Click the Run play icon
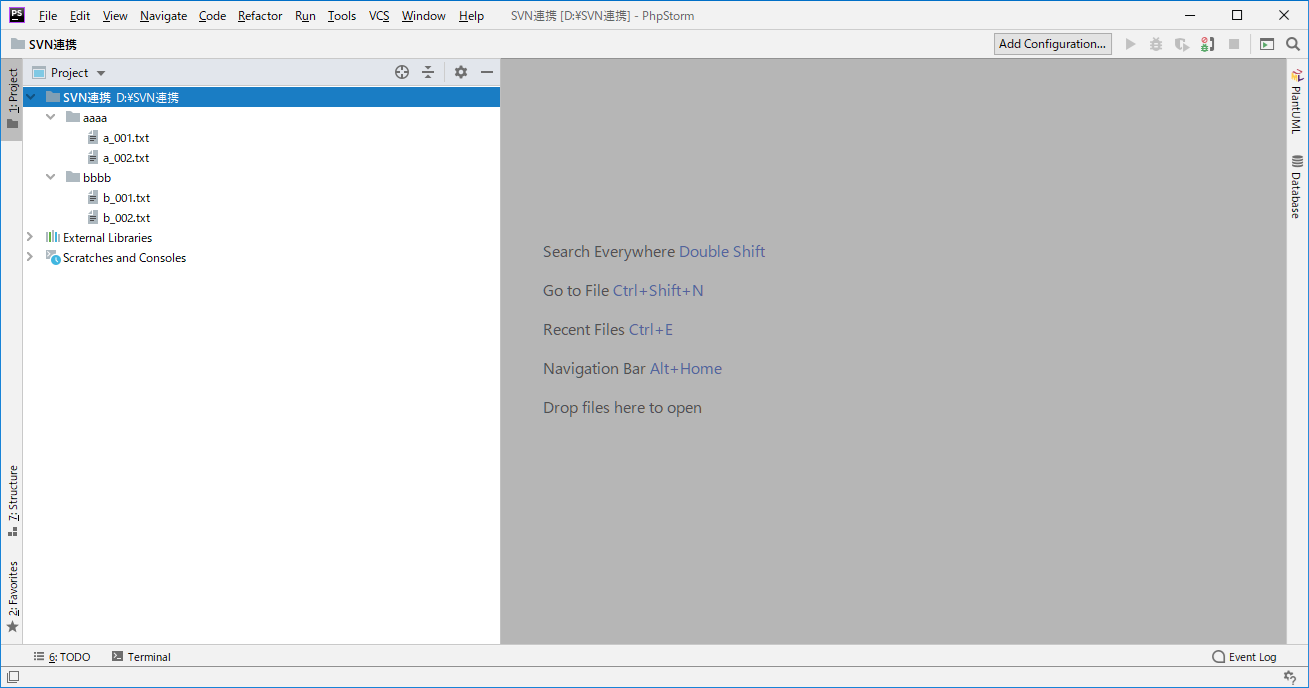Screen dimensions: 1309x688 pyautogui.click(x=1131, y=44)
